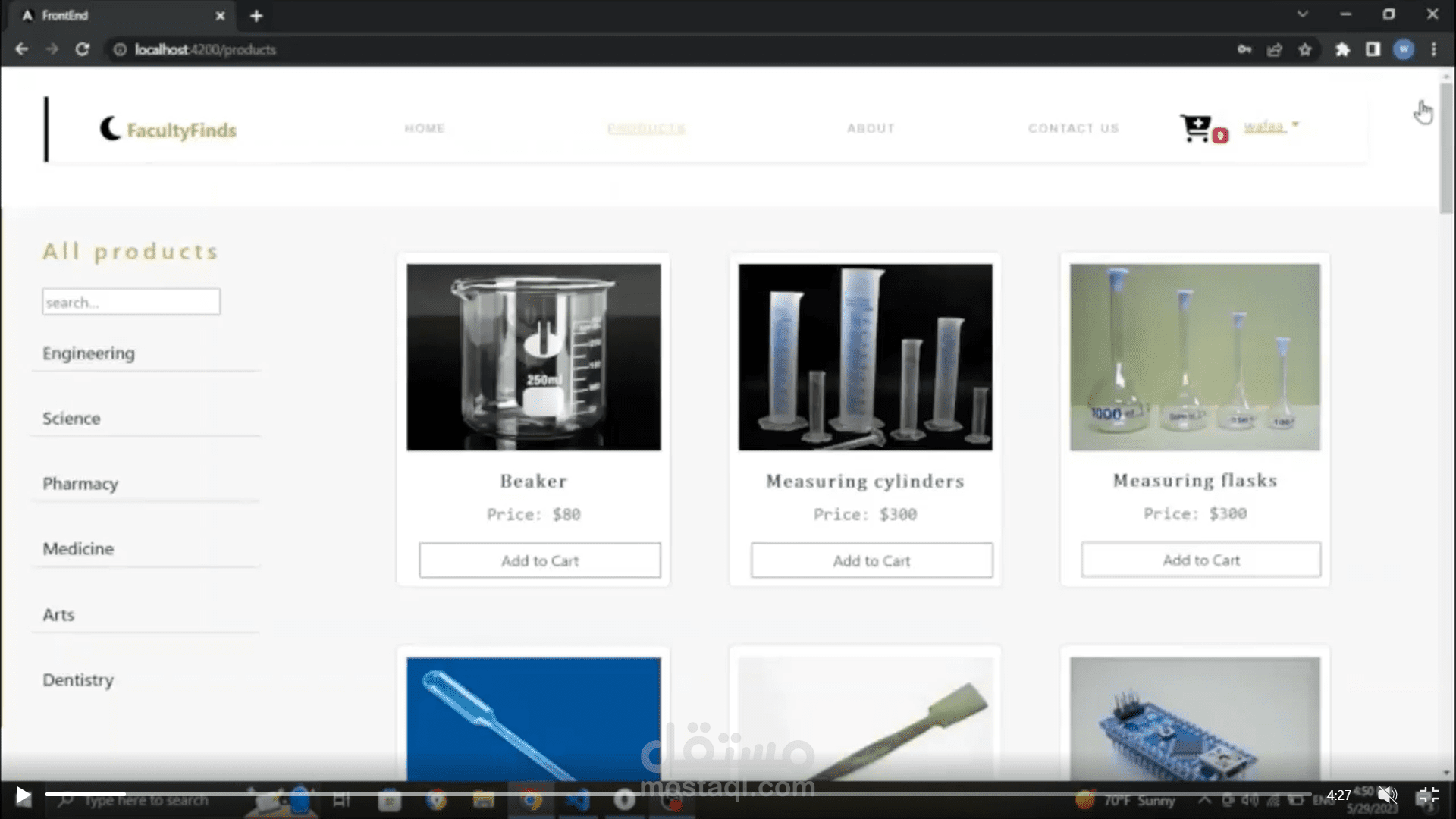
Task: Unmute the video speaker icon
Action: point(1387,795)
